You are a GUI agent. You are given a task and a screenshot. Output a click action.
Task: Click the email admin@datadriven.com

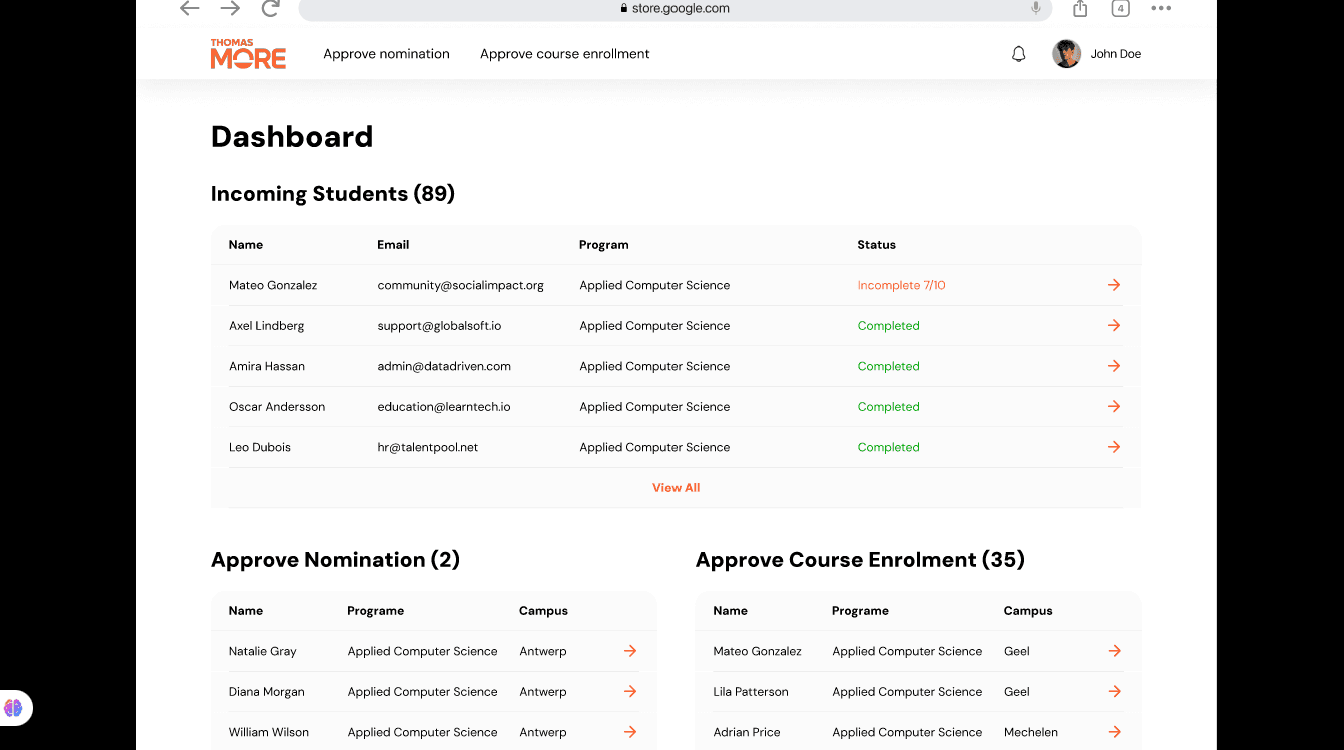click(x=444, y=366)
